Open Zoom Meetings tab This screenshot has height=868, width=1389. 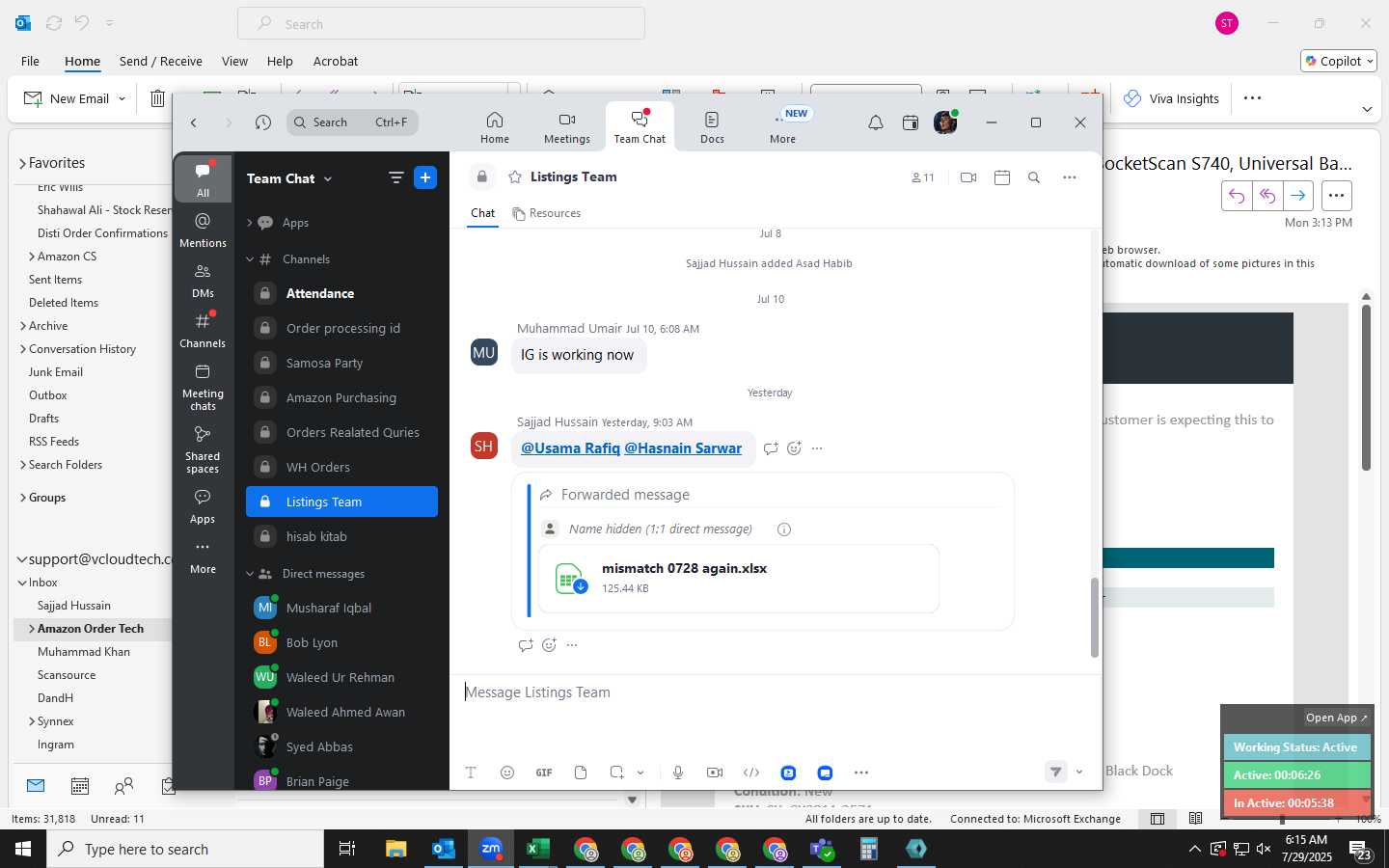[x=567, y=127]
